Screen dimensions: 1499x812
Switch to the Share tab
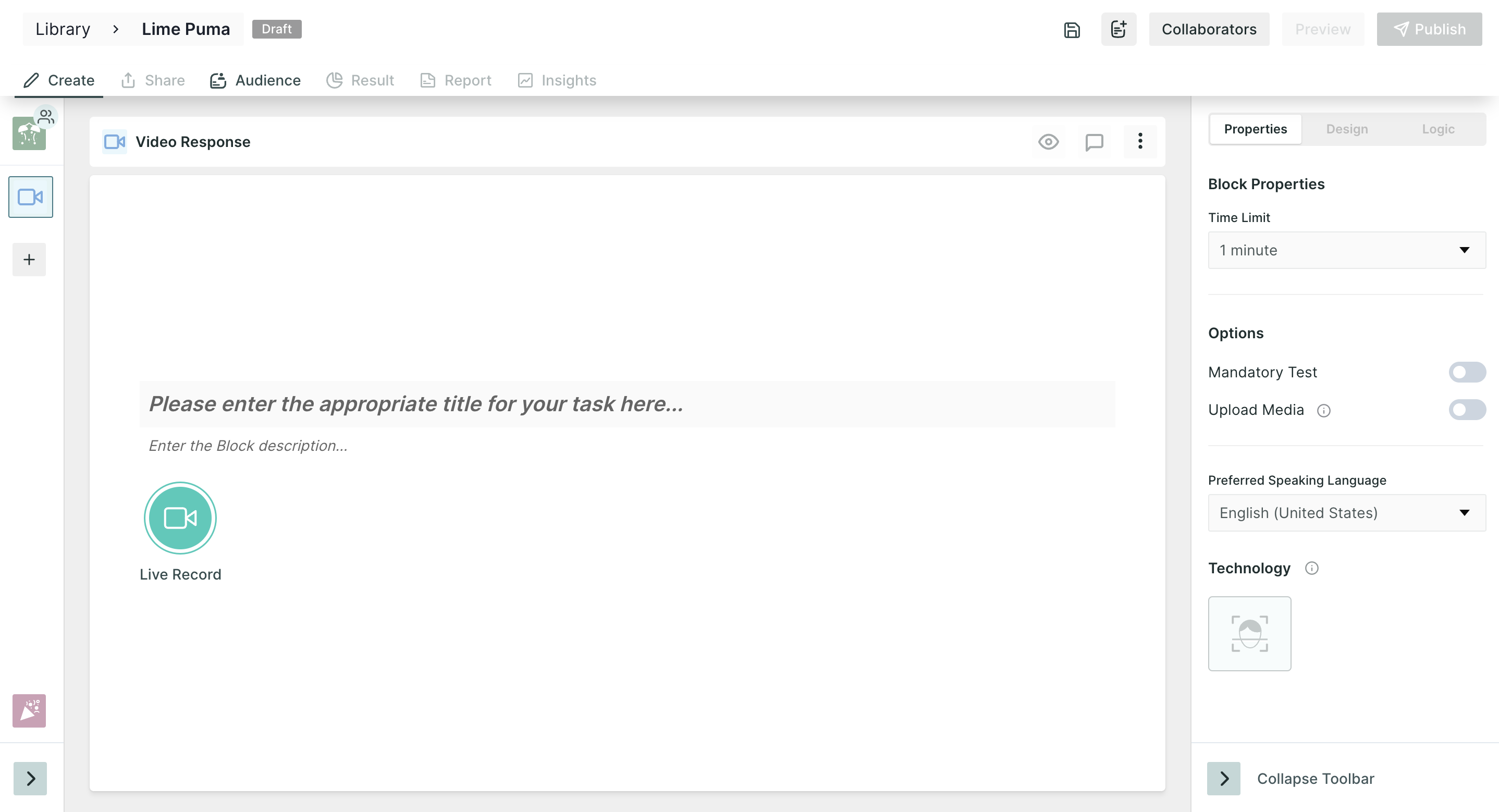(x=153, y=80)
